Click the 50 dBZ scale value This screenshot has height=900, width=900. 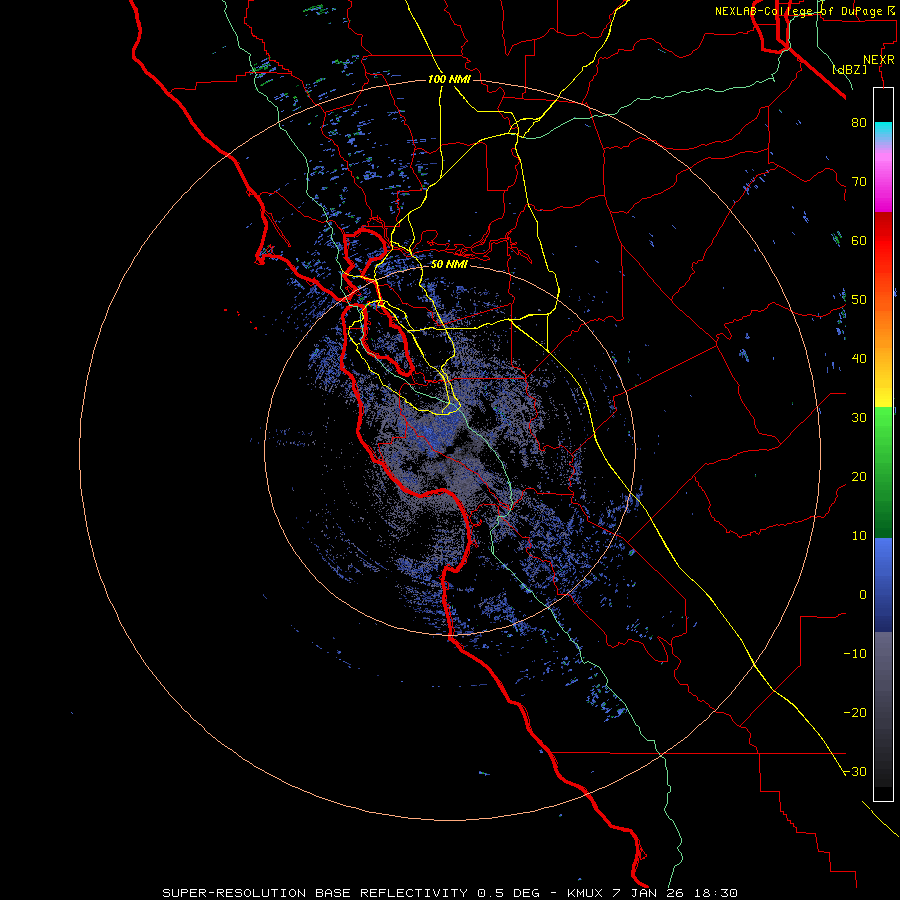[x=859, y=300]
